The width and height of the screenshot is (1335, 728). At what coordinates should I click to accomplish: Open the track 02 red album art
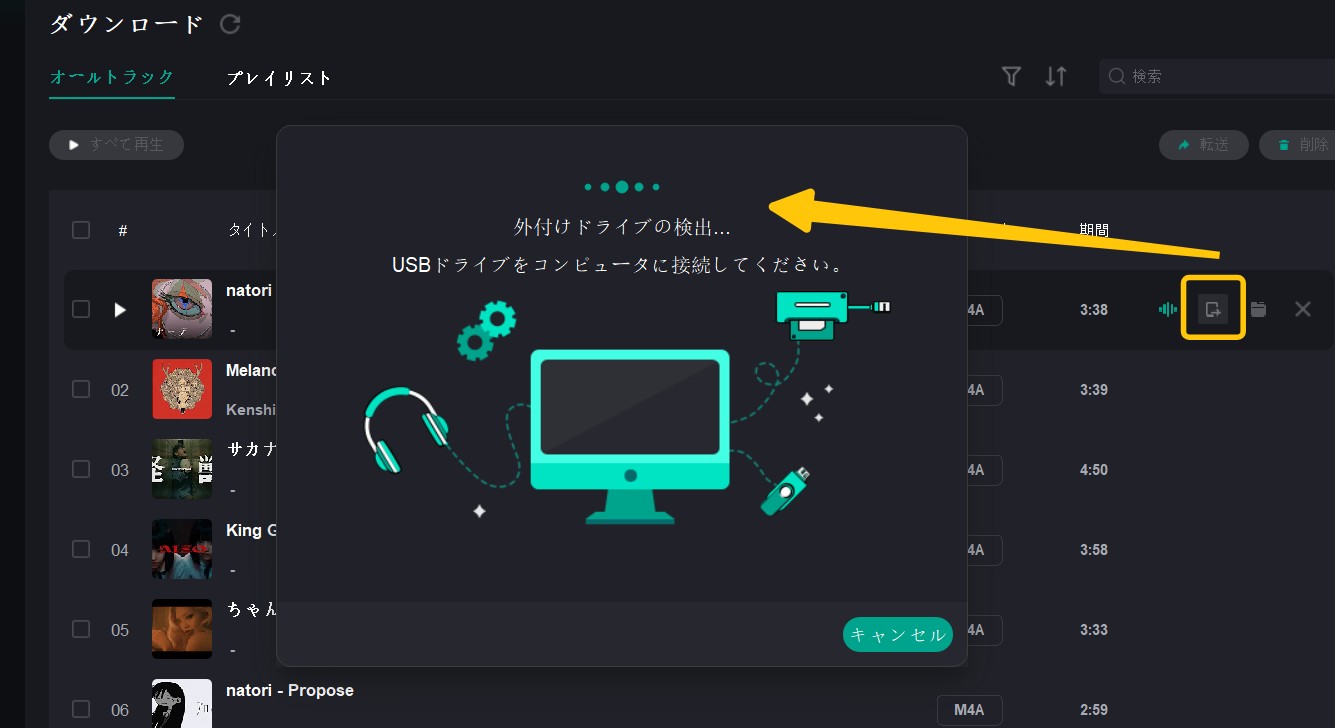tap(182, 389)
